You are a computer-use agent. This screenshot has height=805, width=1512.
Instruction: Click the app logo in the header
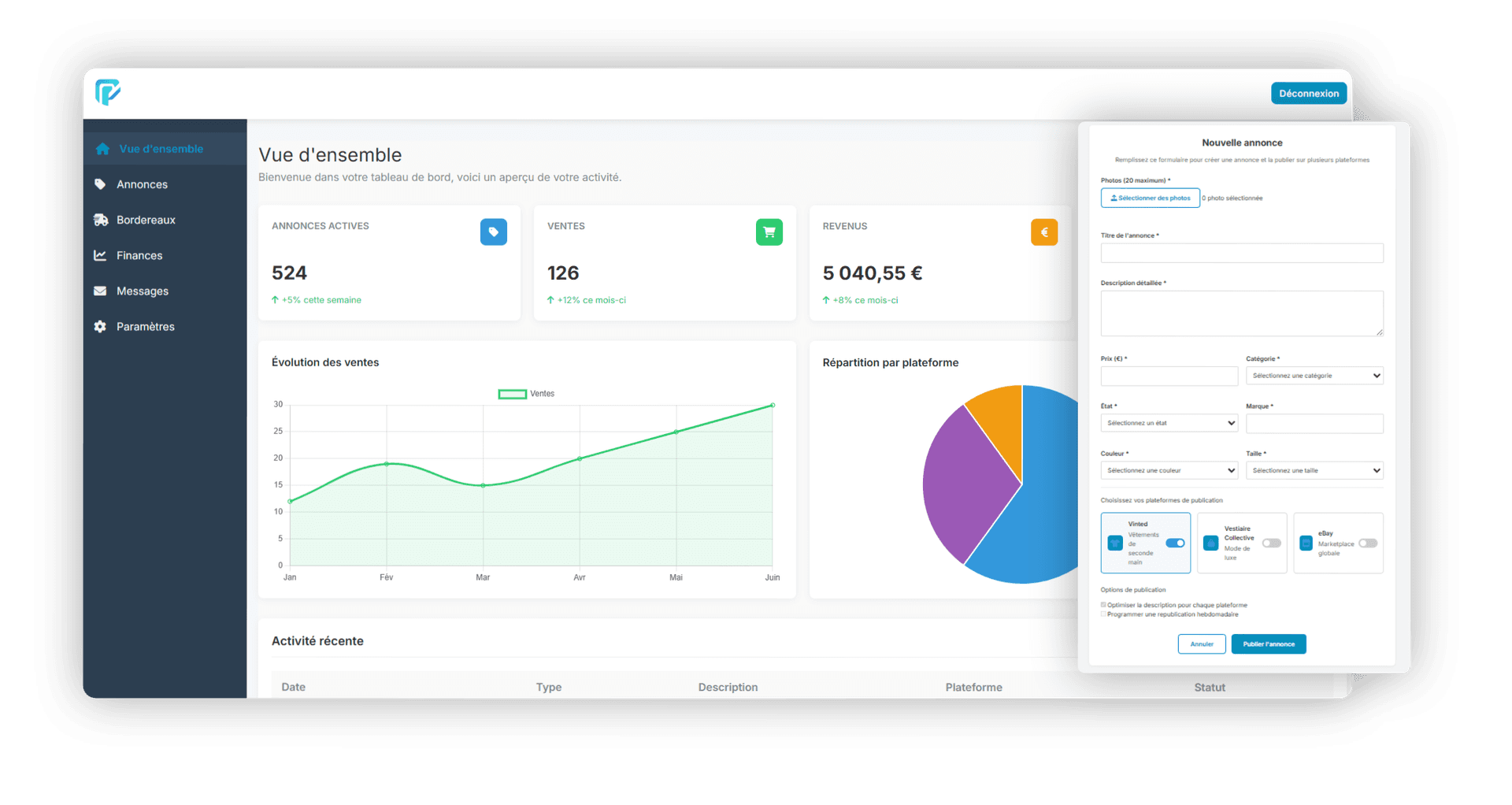point(108,92)
